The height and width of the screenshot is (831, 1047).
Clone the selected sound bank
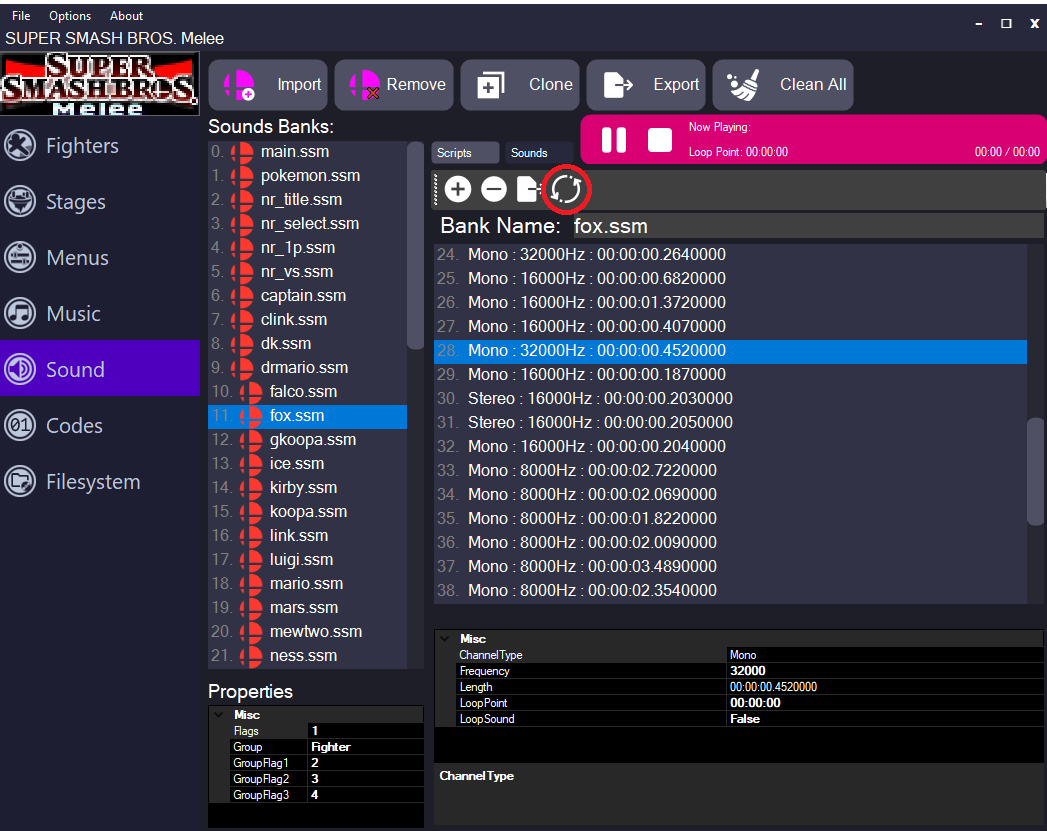[519, 85]
